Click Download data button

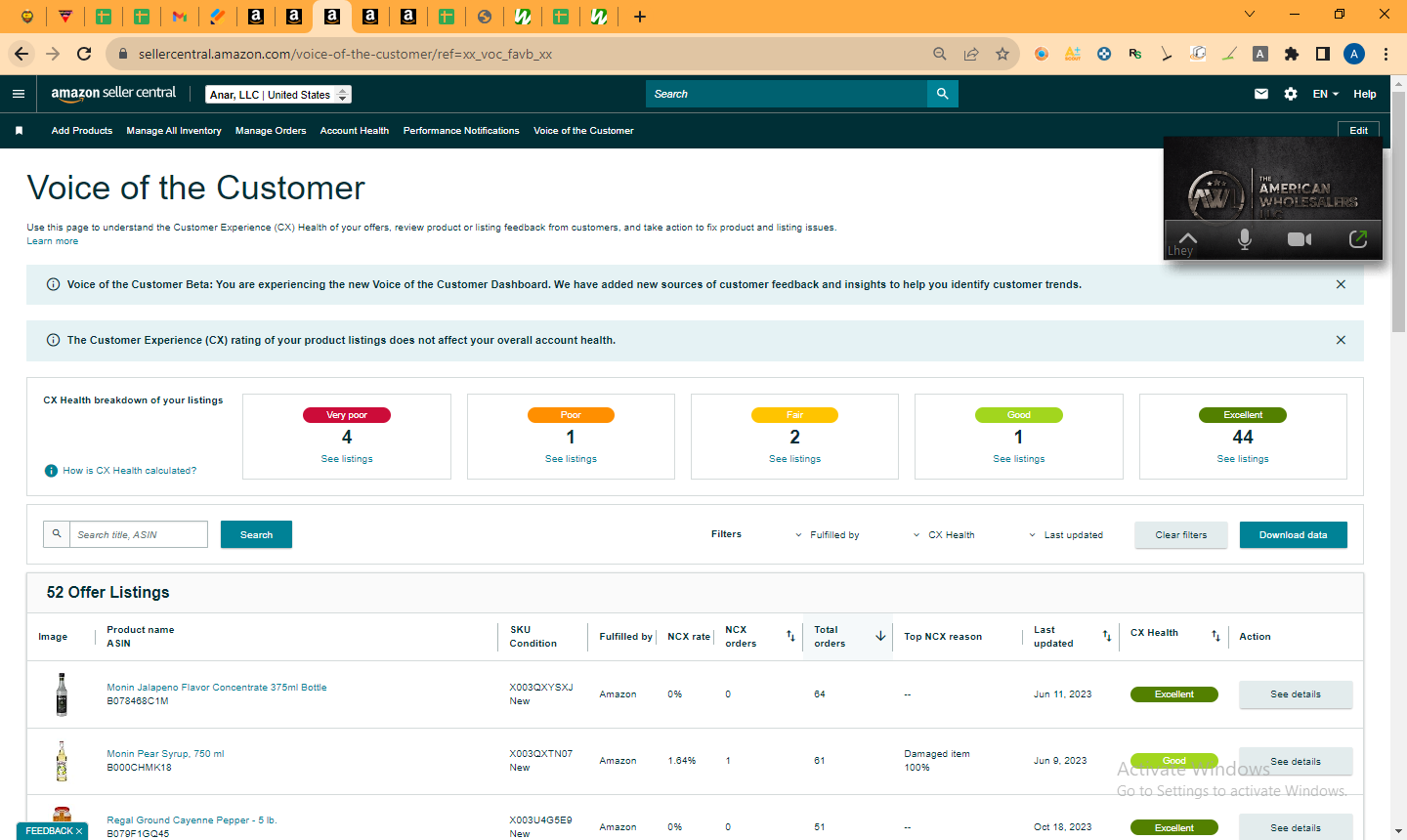1294,535
